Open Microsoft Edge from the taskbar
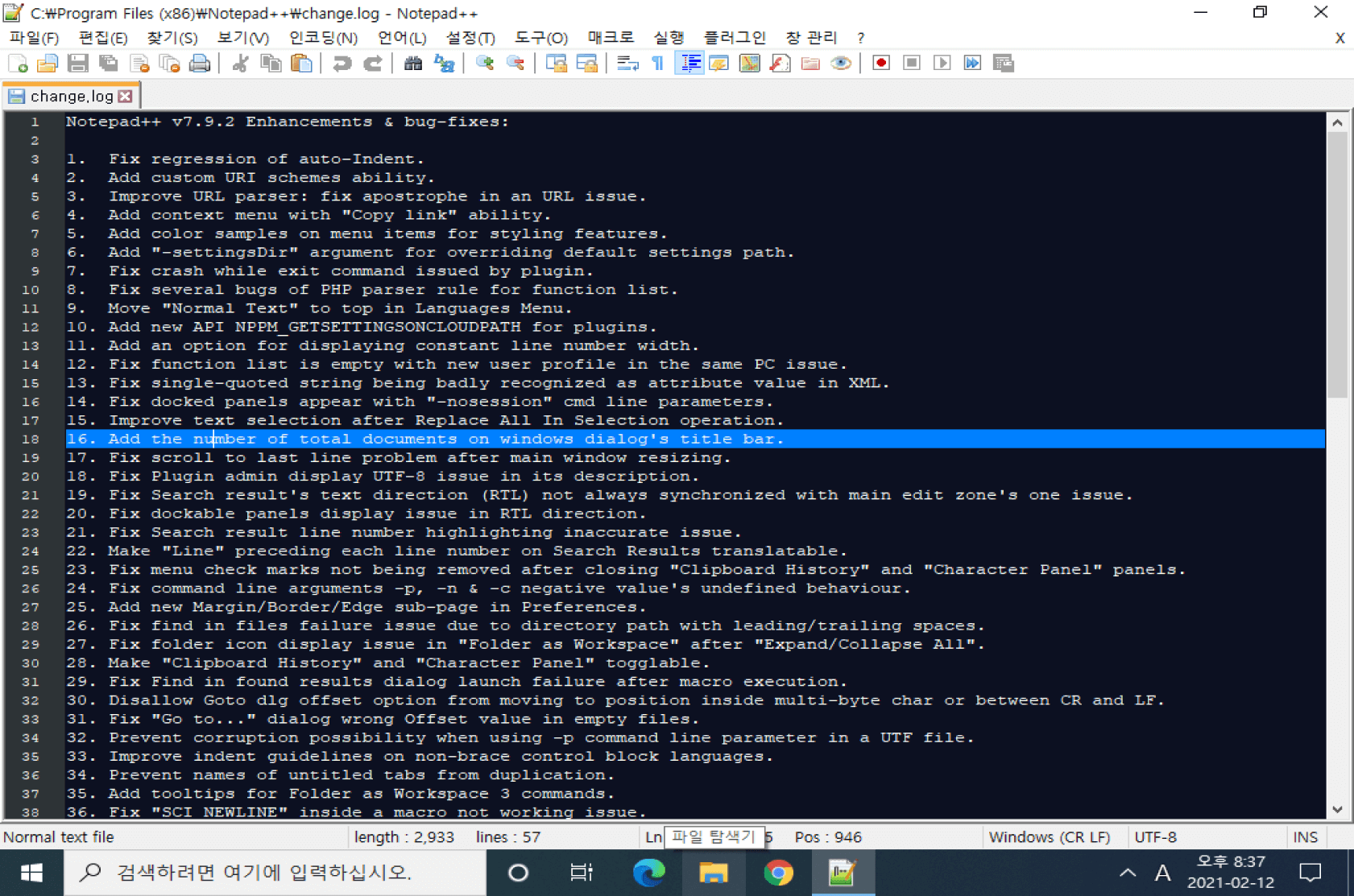 [x=649, y=873]
